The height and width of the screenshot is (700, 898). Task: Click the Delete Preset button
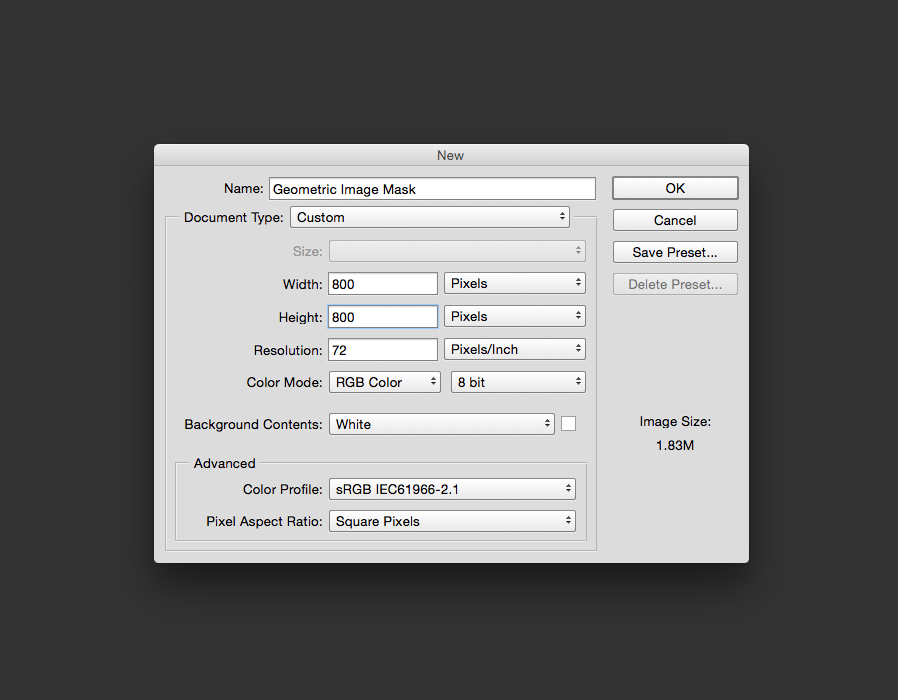click(x=675, y=285)
